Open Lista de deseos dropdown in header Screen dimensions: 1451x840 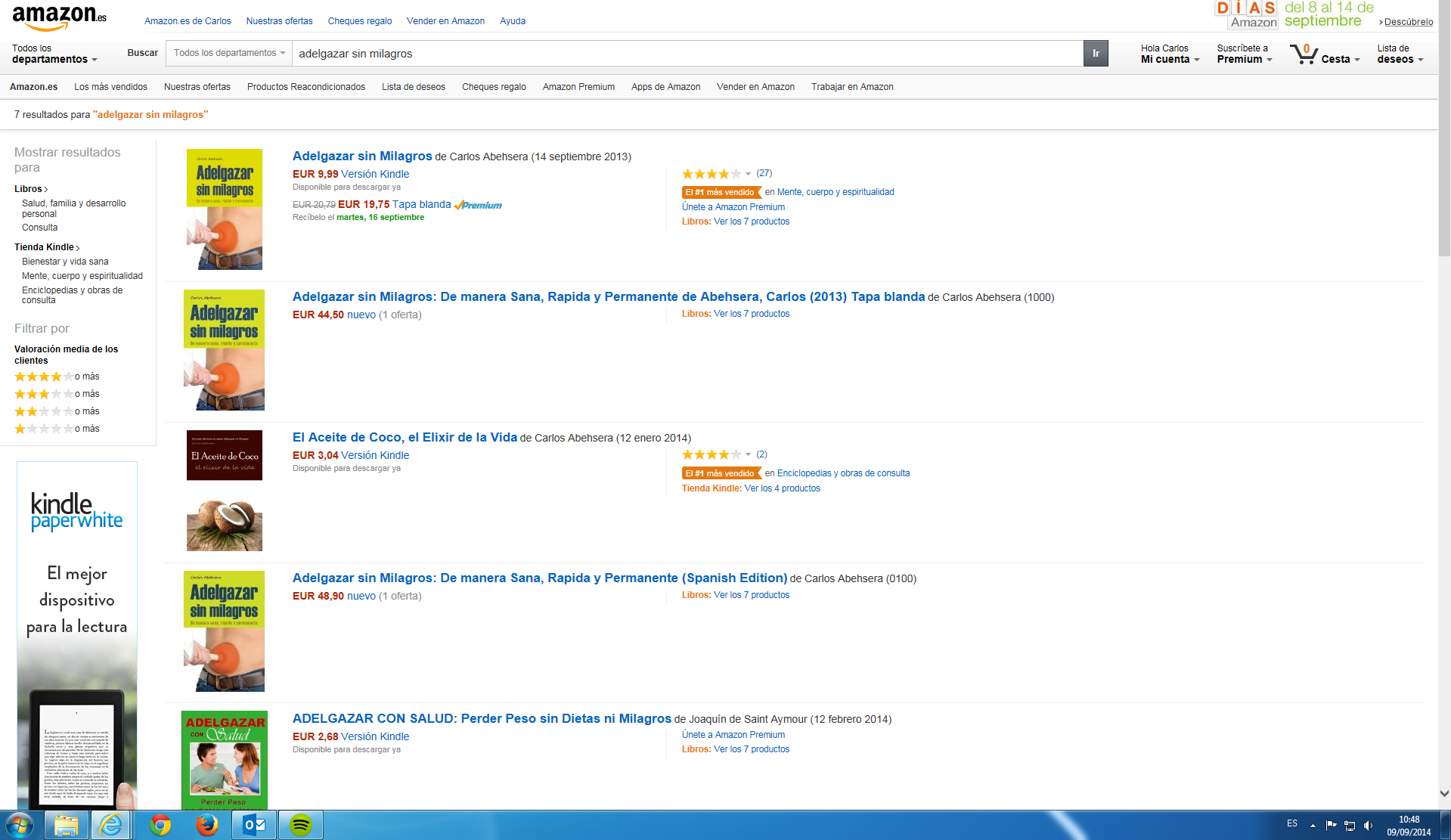click(x=1400, y=54)
